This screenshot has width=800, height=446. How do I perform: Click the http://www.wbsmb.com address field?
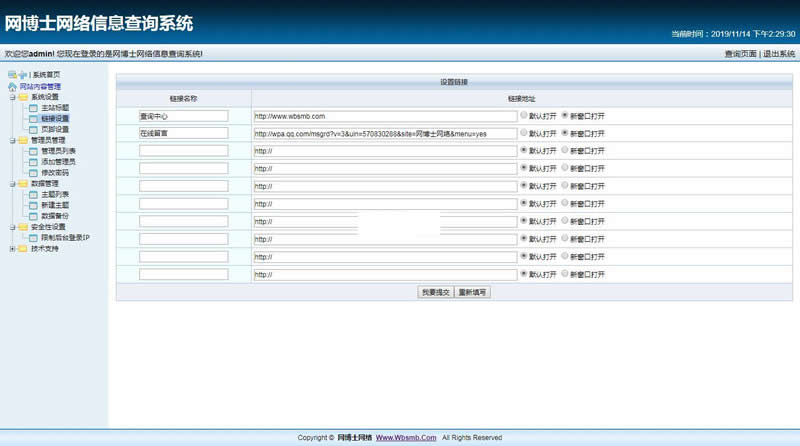(385, 116)
